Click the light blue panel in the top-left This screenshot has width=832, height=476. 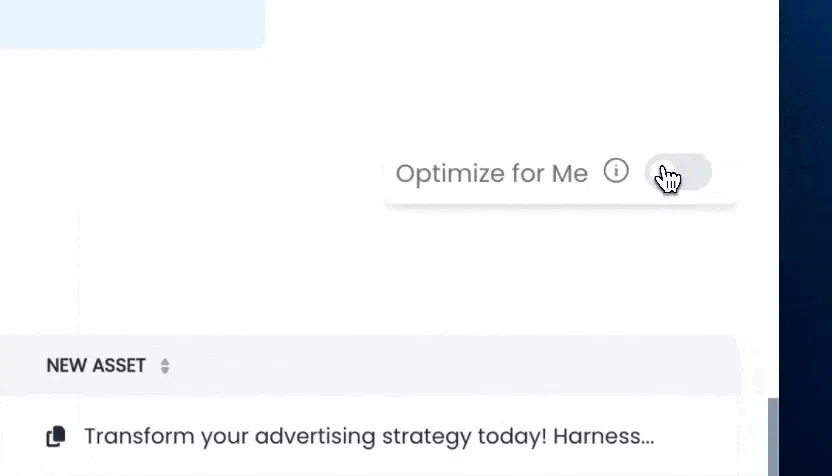[130, 22]
